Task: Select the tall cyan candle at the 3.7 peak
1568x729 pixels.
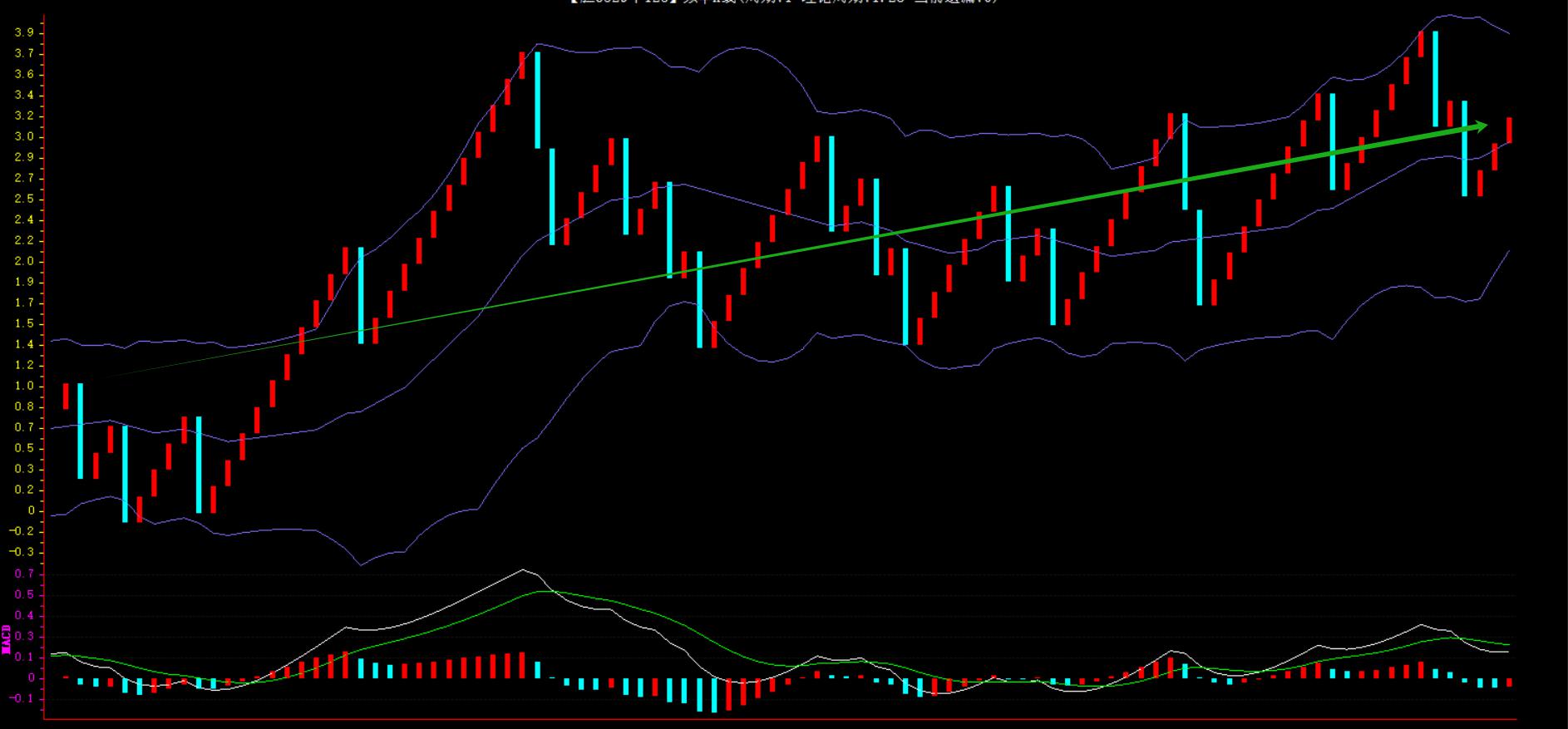Action: pyautogui.click(x=537, y=100)
